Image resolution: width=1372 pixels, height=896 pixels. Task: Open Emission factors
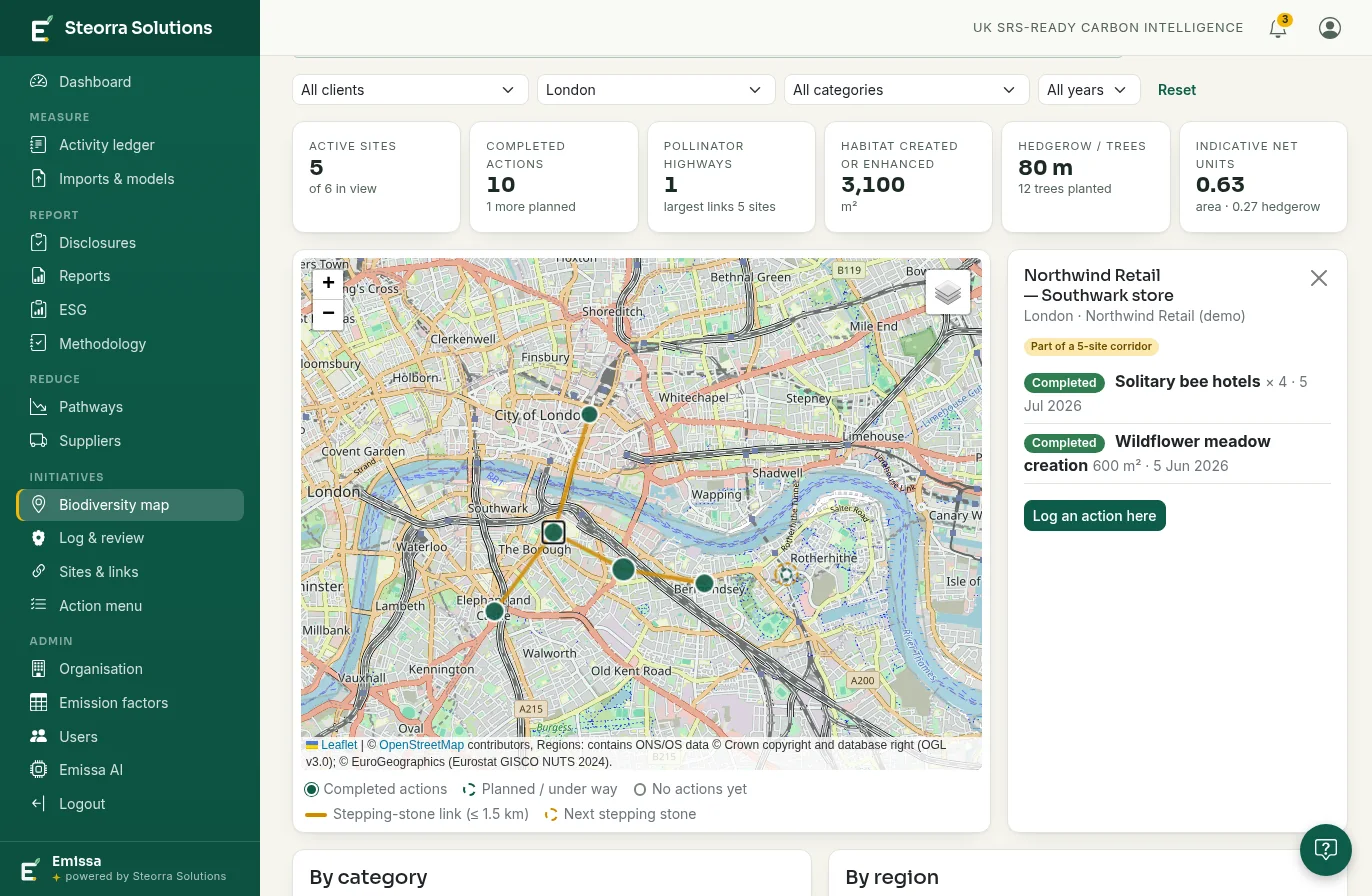[x=130, y=703]
